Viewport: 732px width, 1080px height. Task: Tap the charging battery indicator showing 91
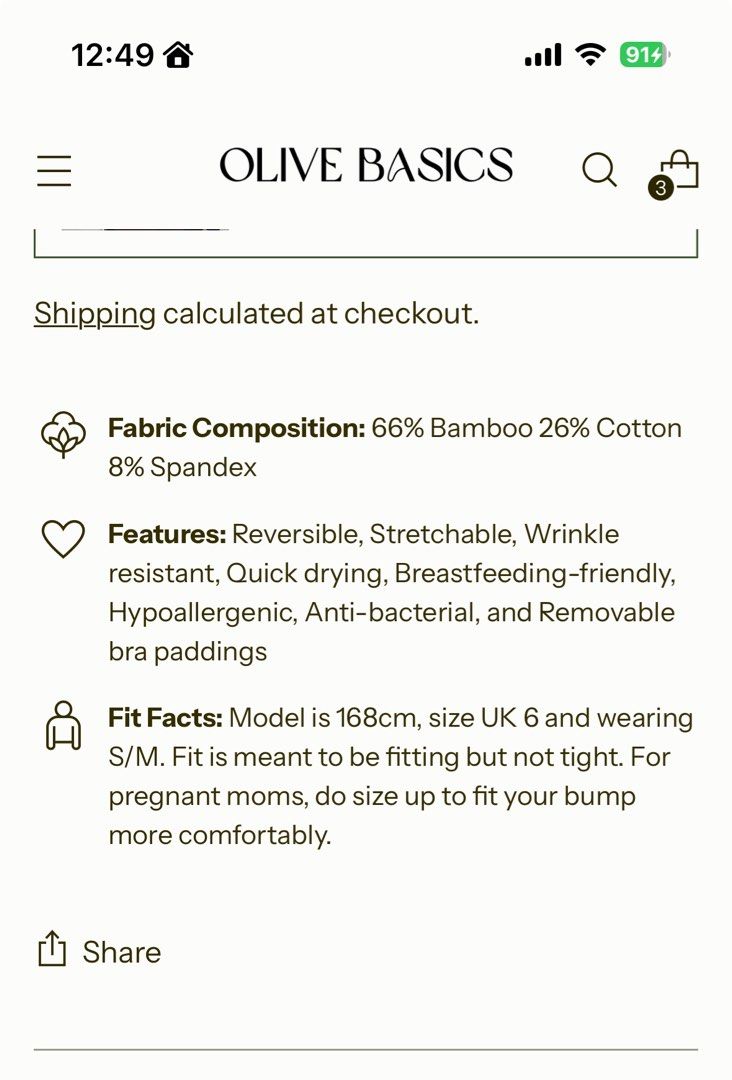[644, 56]
